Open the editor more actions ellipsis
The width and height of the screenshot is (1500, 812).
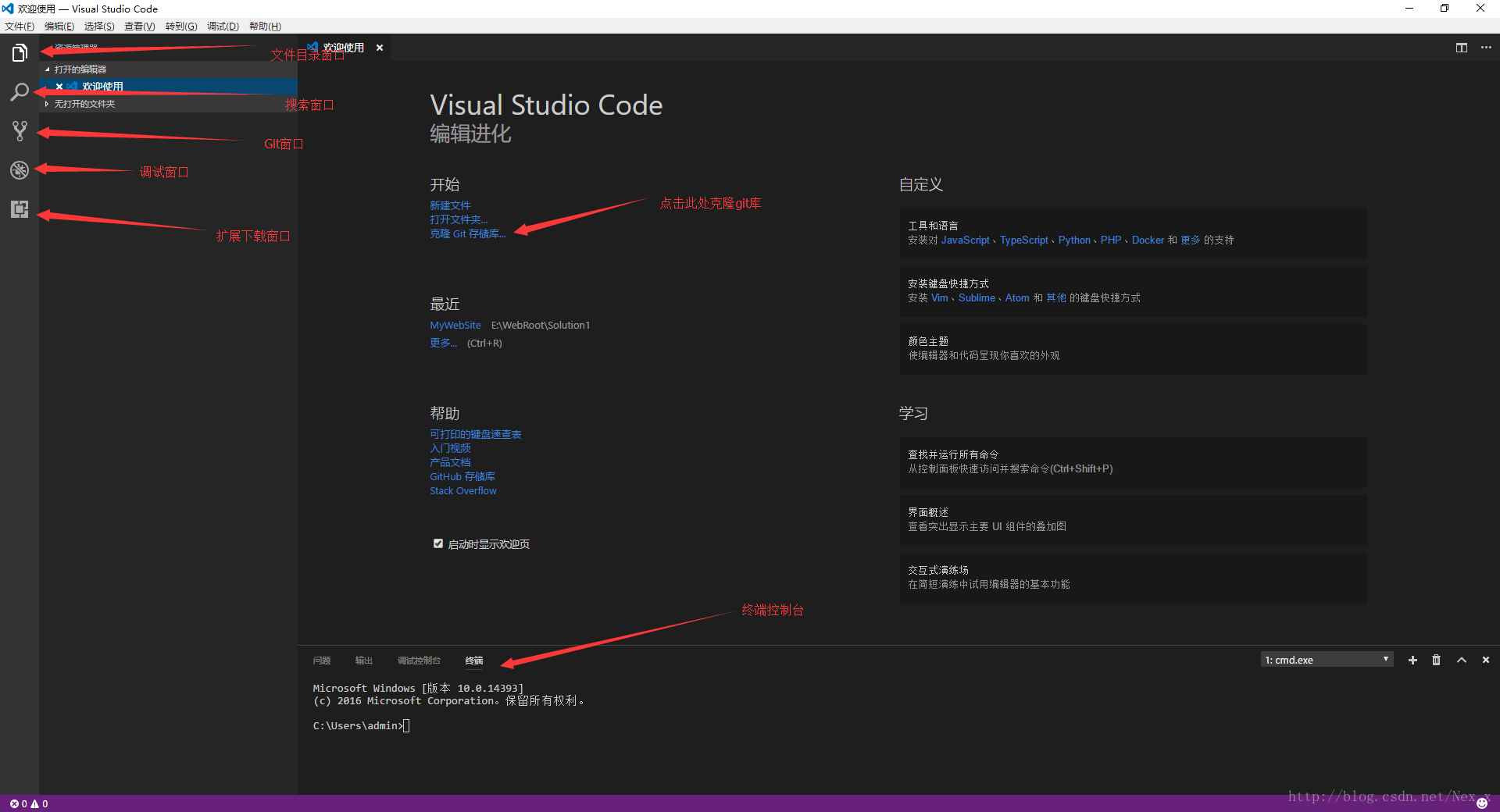pyautogui.click(x=1486, y=48)
